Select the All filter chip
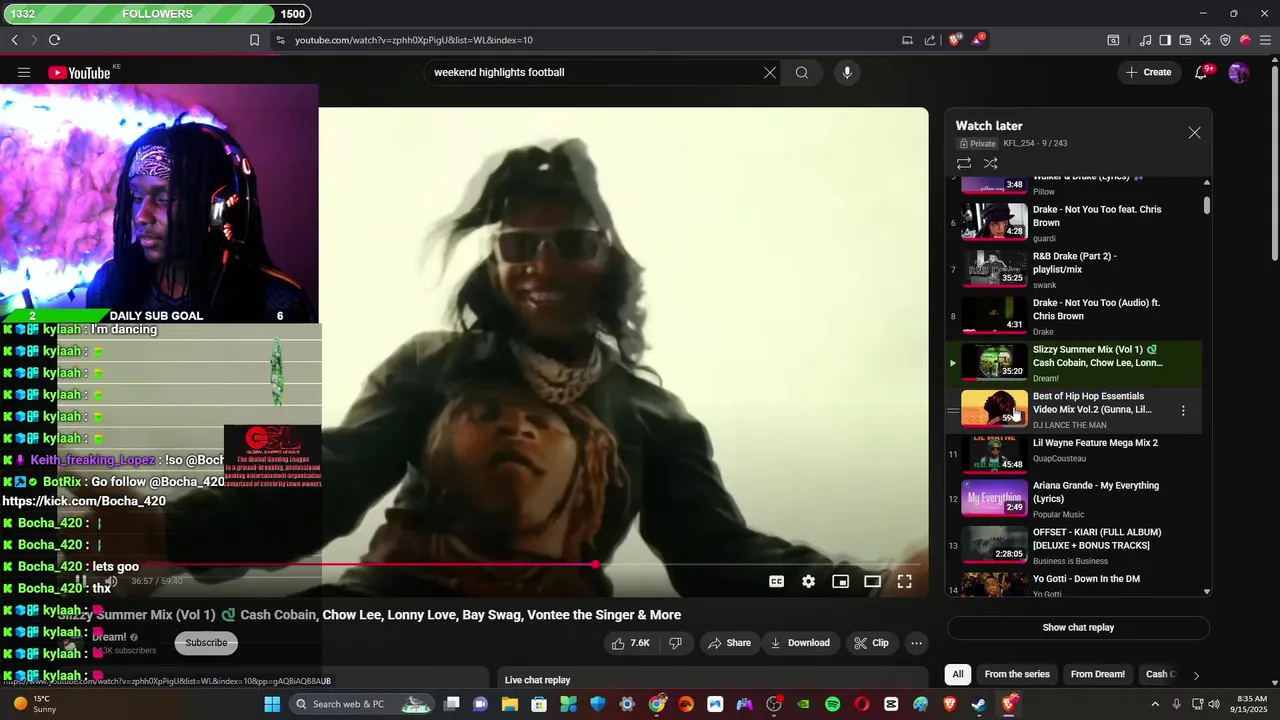Viewport: 1280px width, 720px height. point(958,674)
